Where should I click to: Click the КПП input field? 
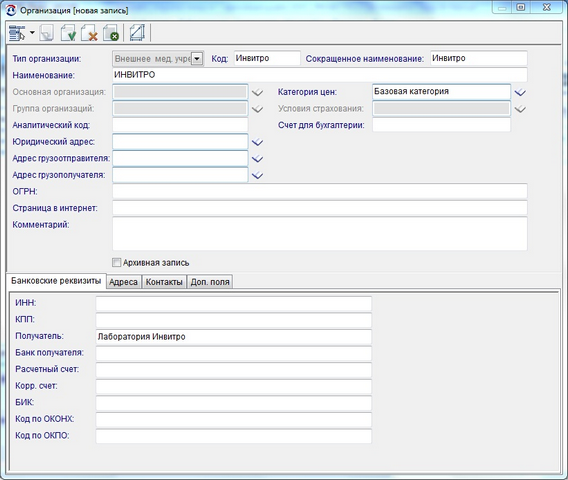[x=234, y=320]
